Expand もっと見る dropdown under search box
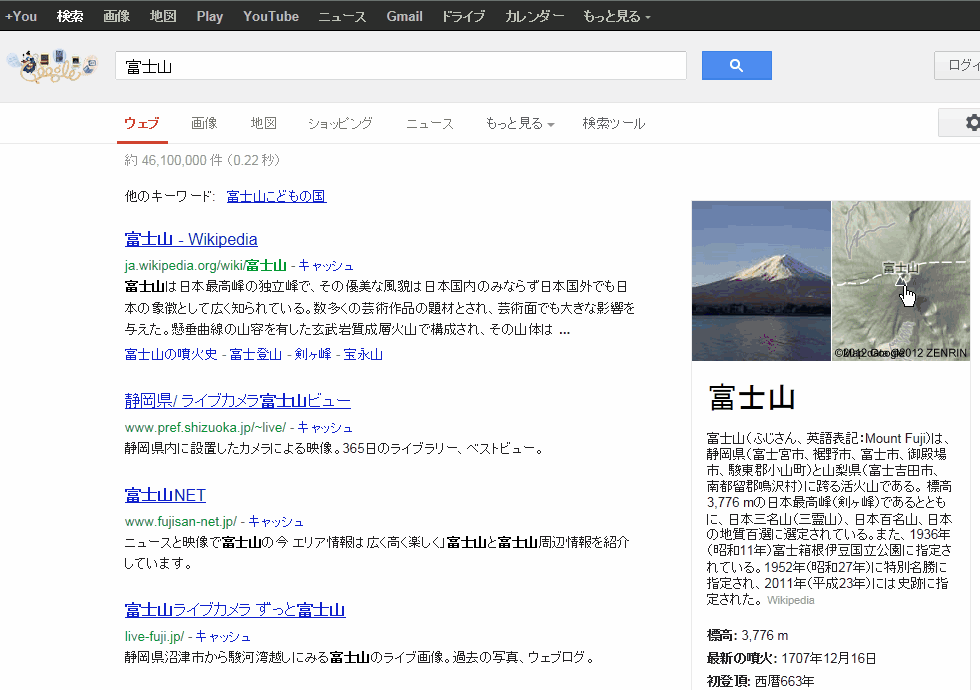The width and height of the screenshot is (980, 690). (519, 123)
